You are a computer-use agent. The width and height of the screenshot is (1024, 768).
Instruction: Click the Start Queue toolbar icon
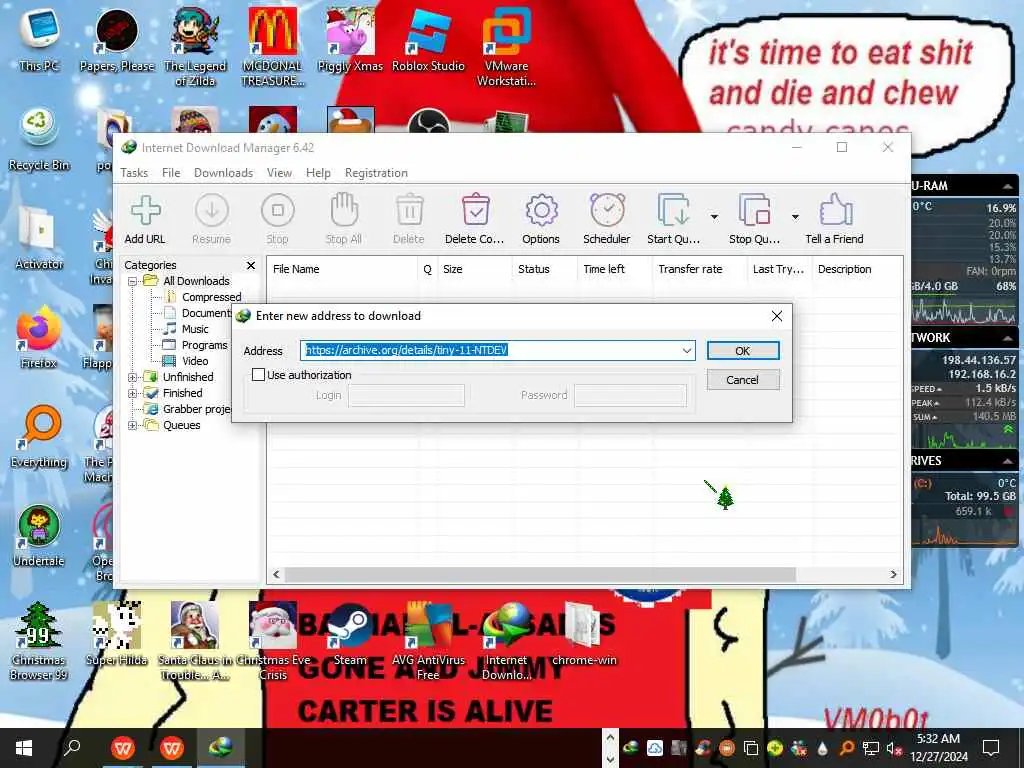tap(673, 211)
